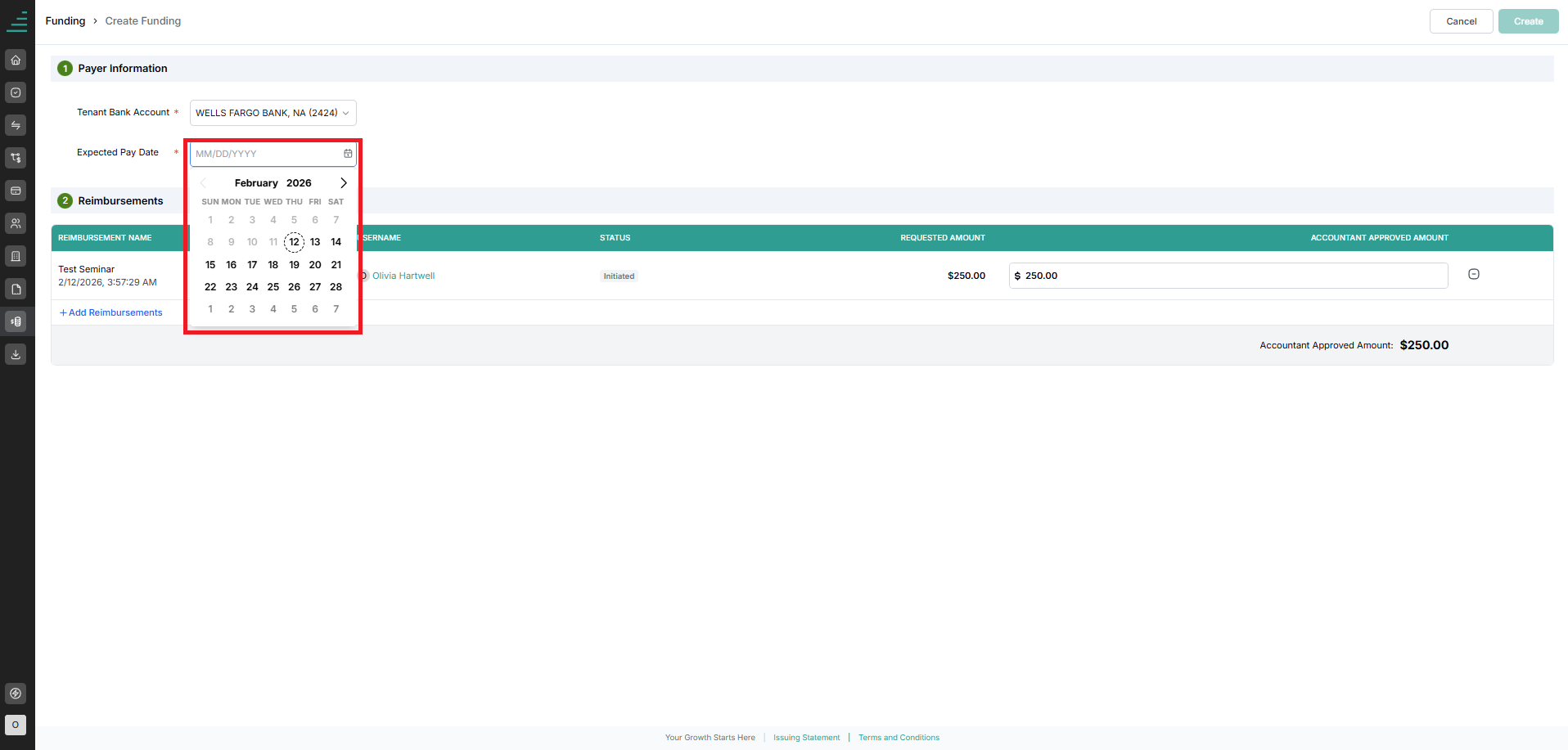Screen dimensions: 1568x750
Task: Open the download sidebar icon
Action: [x=16, y=354]
